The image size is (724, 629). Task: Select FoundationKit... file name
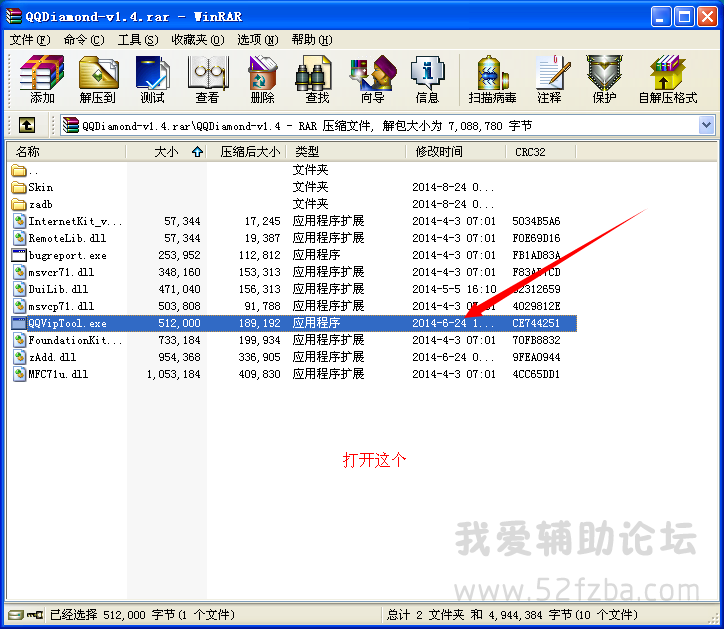click(75, 340)
